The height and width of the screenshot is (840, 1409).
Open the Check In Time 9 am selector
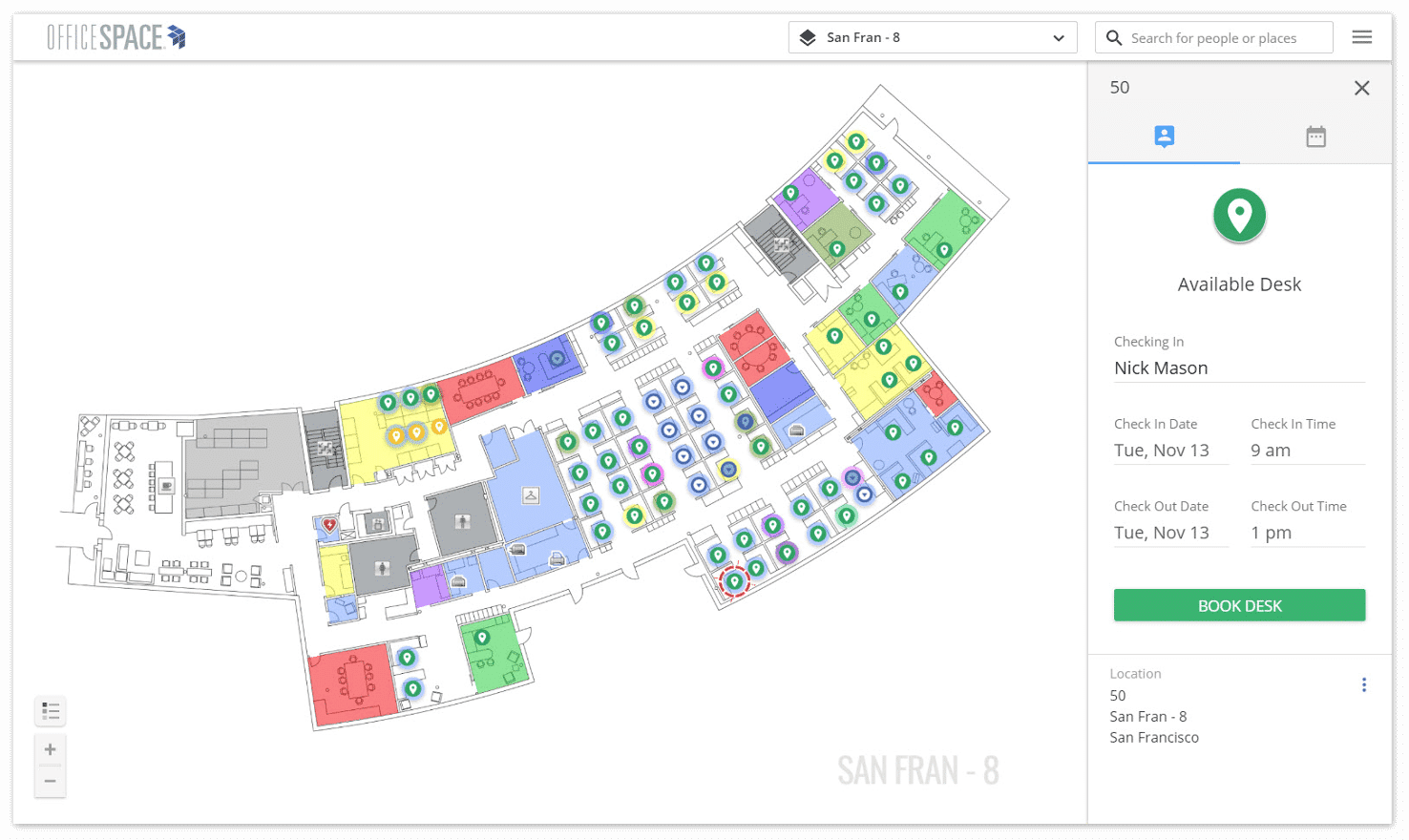click(1308, 451)
